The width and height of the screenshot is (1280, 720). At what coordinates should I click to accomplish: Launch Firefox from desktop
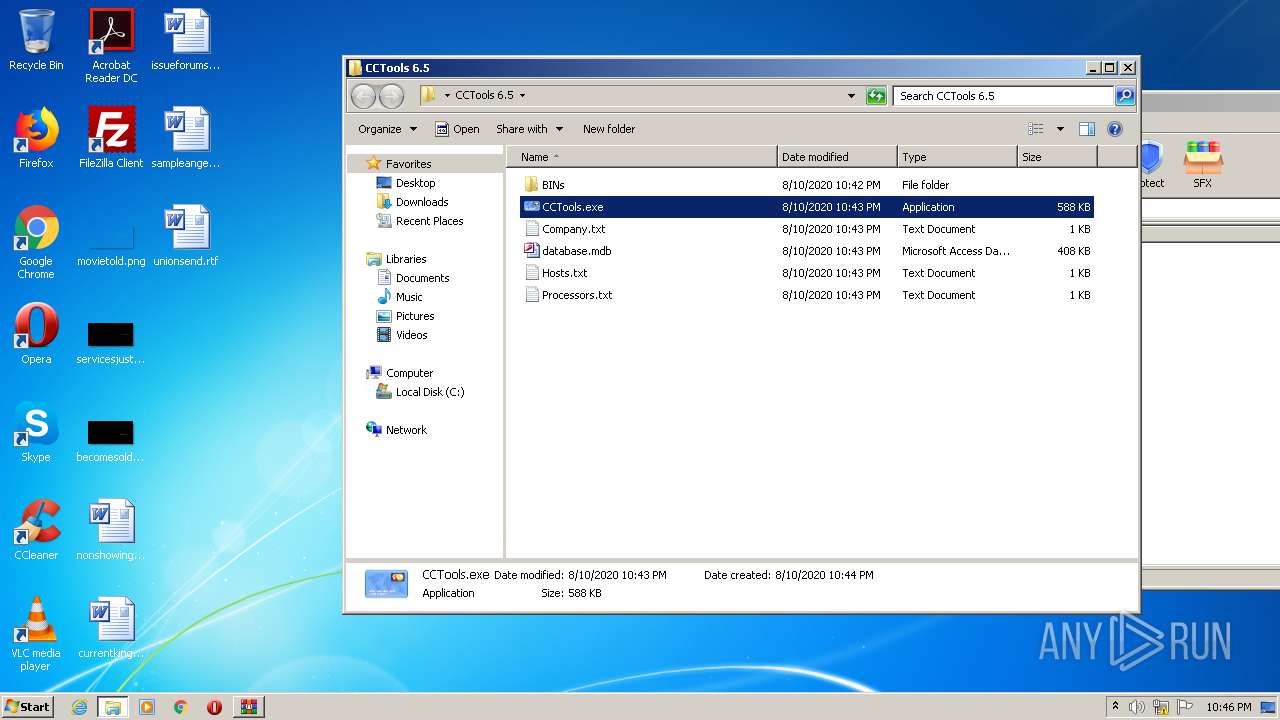(x=36, y=138)
